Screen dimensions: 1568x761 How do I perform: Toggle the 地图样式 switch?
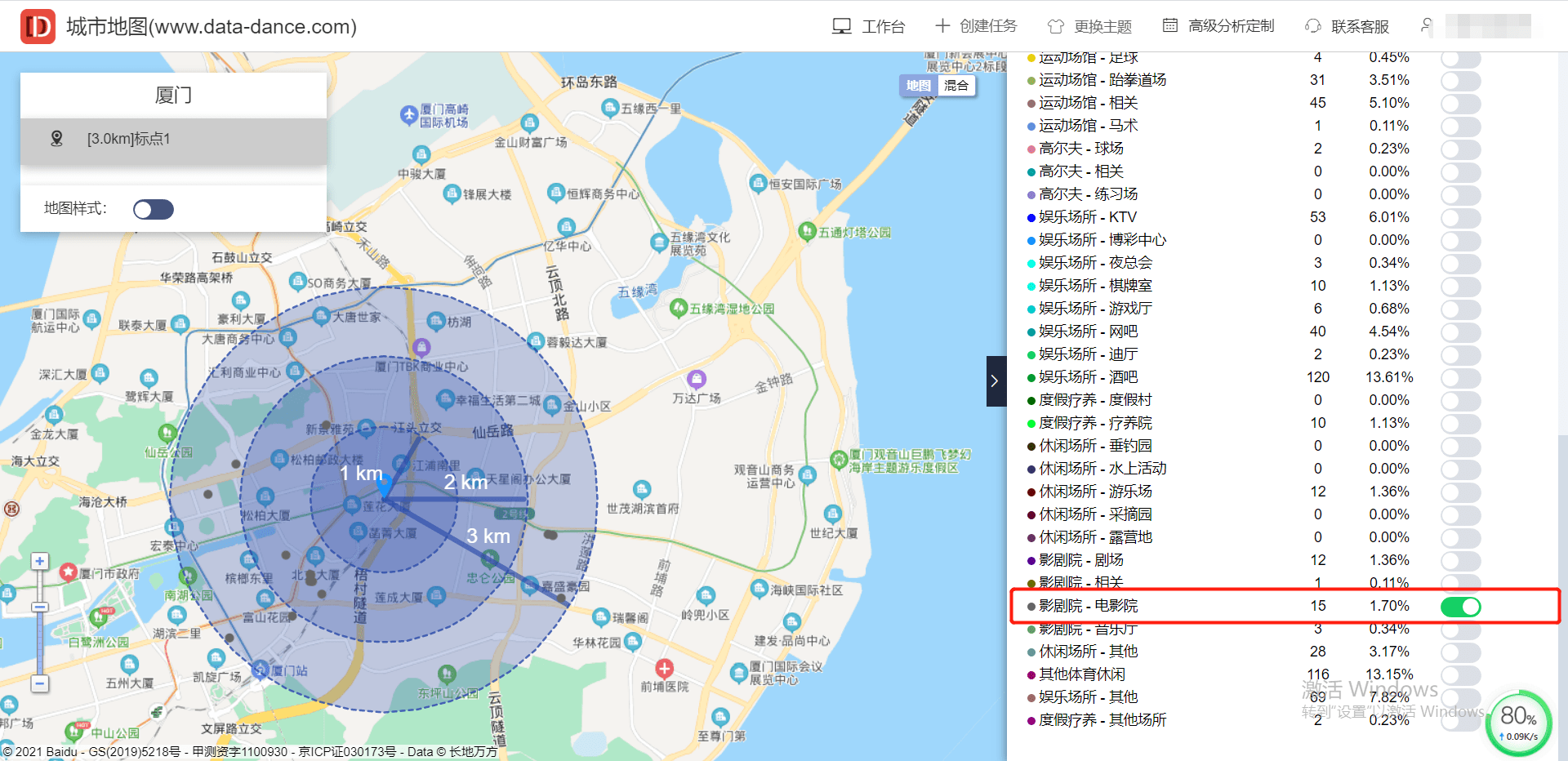(x=154, y=210)
